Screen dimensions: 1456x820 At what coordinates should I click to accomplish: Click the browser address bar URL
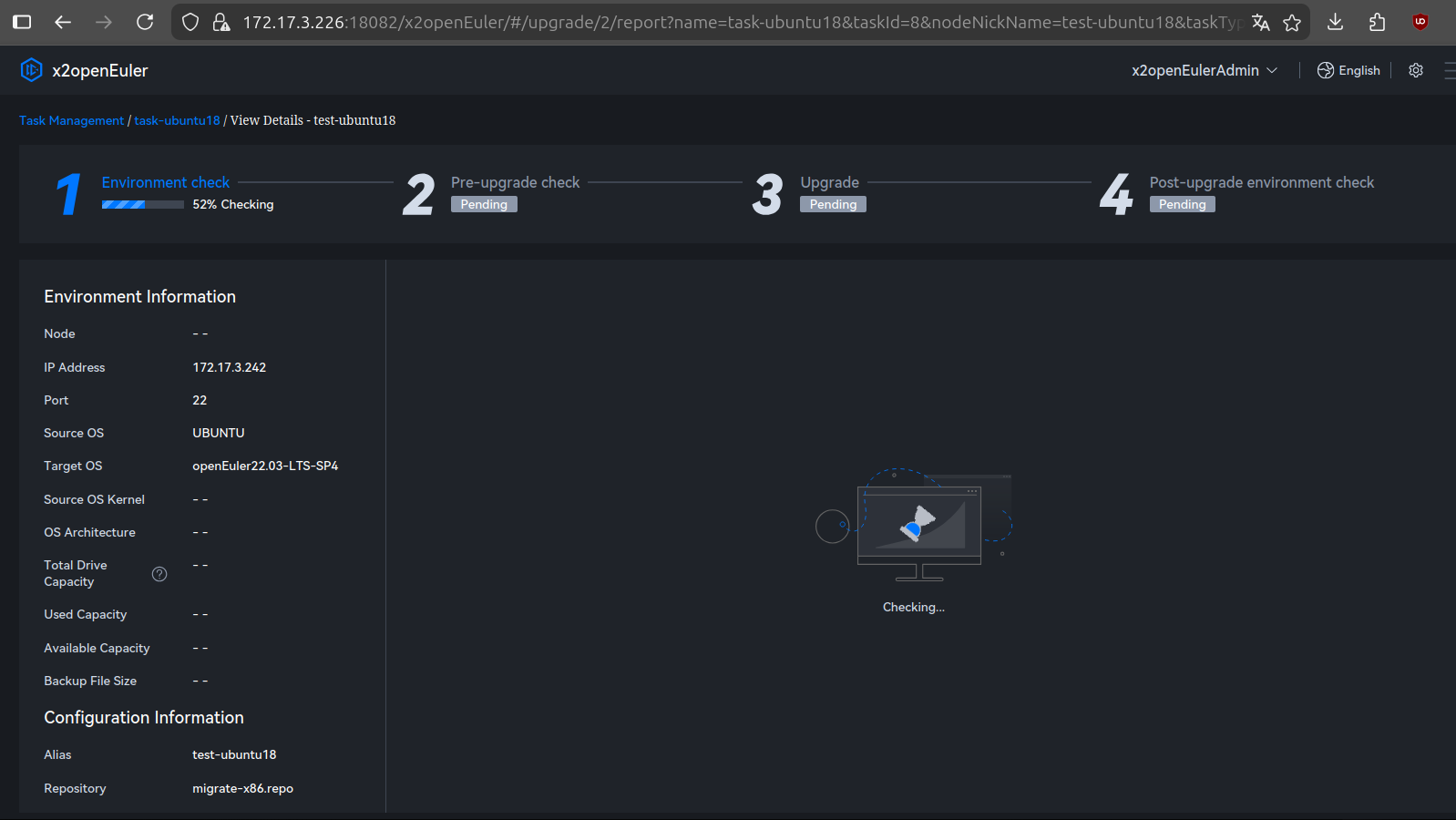pyautogui.click(x=729, y=22)
